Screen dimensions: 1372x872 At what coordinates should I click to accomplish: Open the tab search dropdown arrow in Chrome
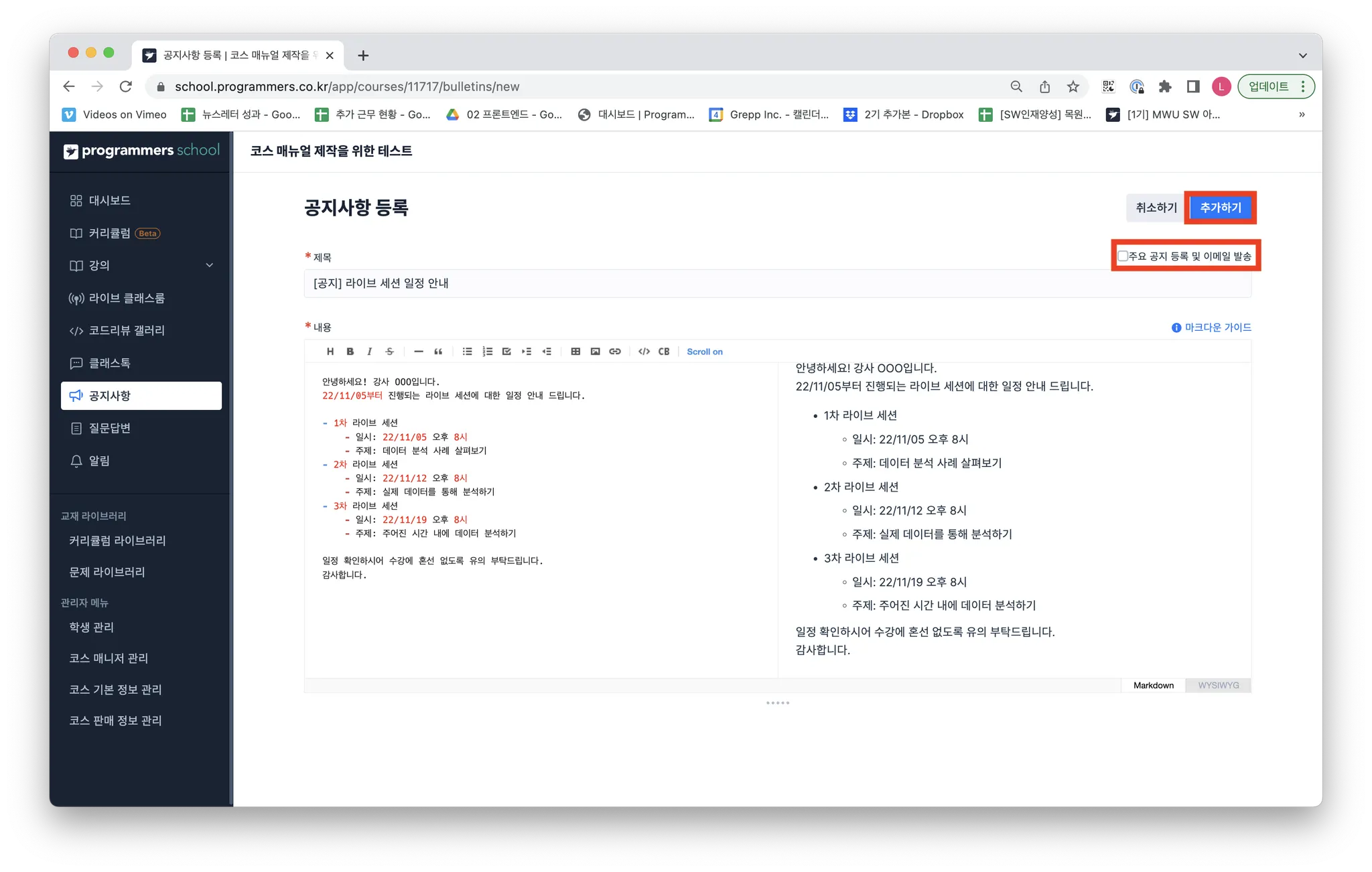pyautogui.click(x=1302, y=56)
